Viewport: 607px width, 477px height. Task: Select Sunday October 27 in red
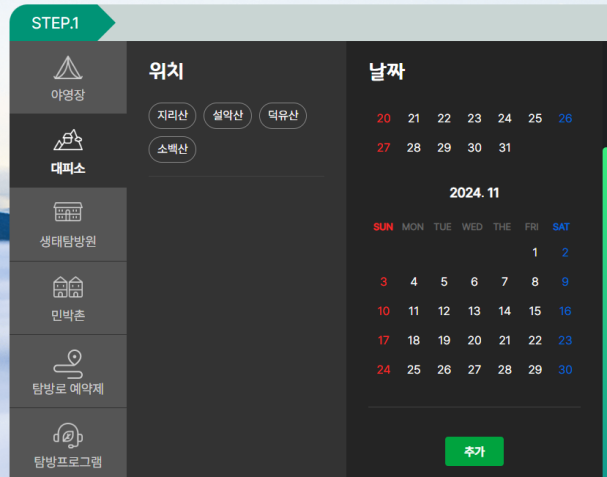pos(384,148)
